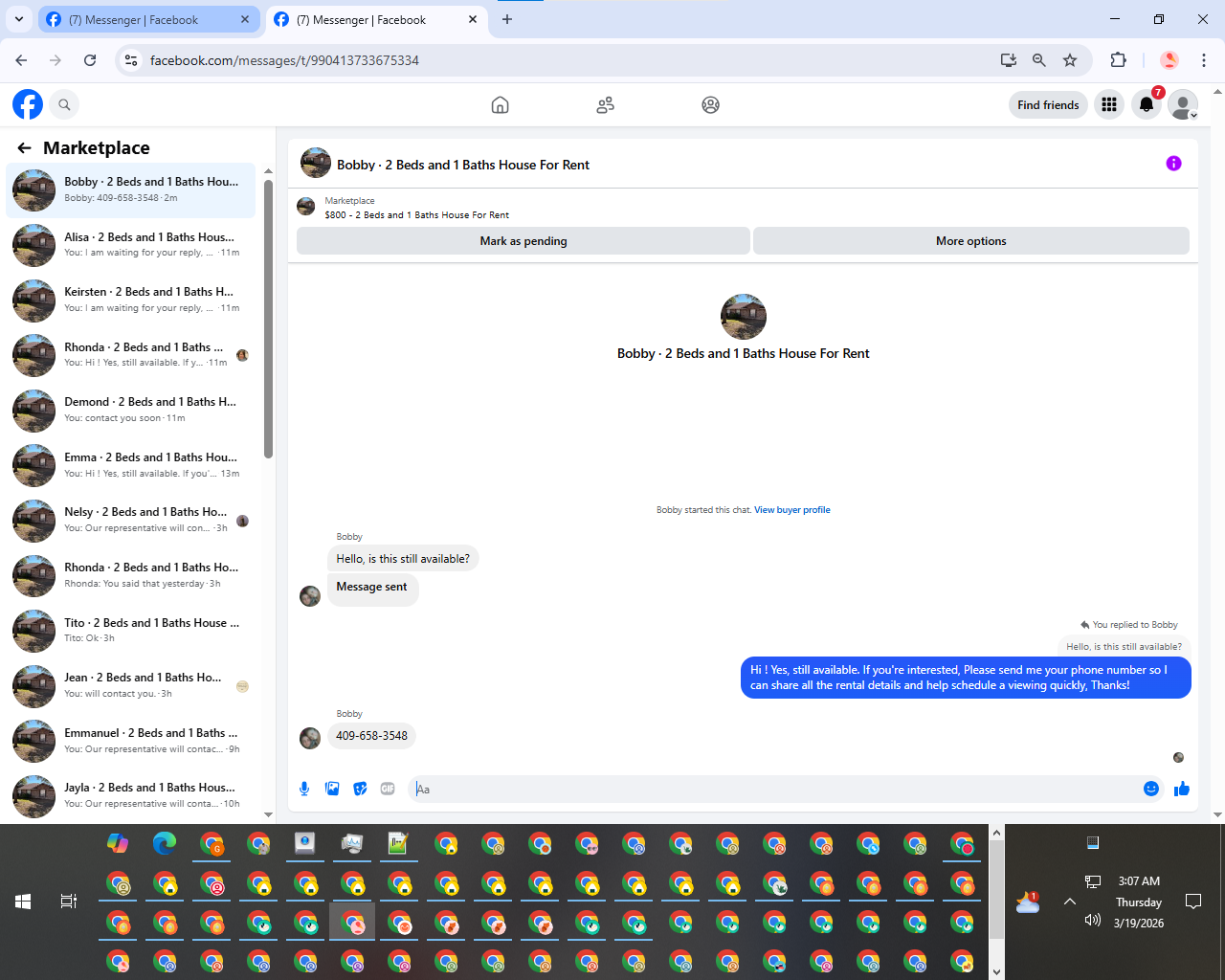The height and width of the screenshot is (980, 1225).
Task: Open the Windows Start menu
Action: tap(23, 902)
